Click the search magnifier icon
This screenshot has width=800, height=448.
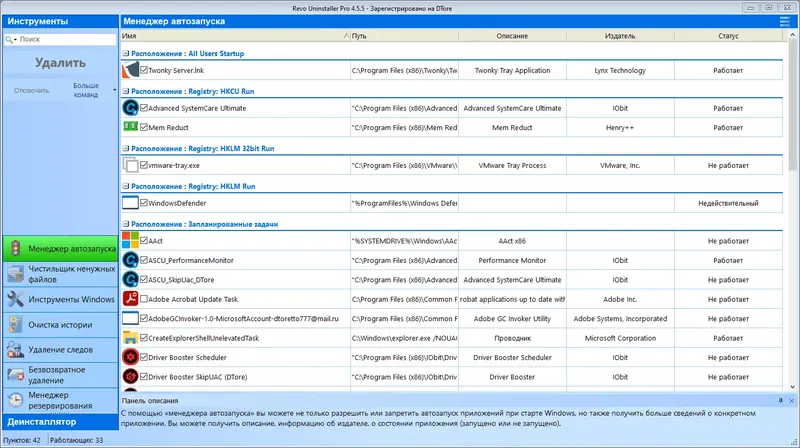pyautogui.click(x=9, y=39)
